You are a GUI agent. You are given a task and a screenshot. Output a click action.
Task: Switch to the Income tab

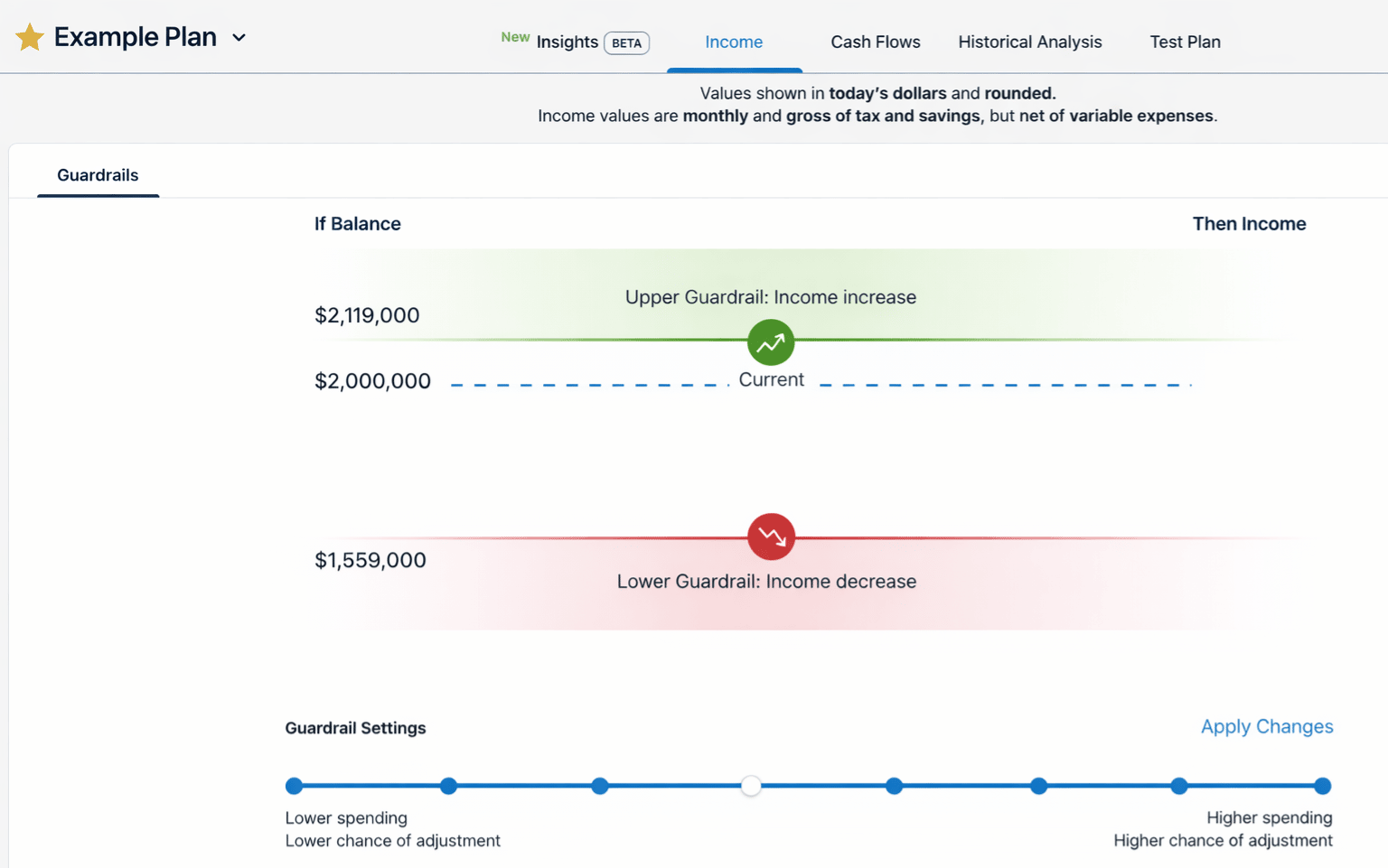(733, 42)
